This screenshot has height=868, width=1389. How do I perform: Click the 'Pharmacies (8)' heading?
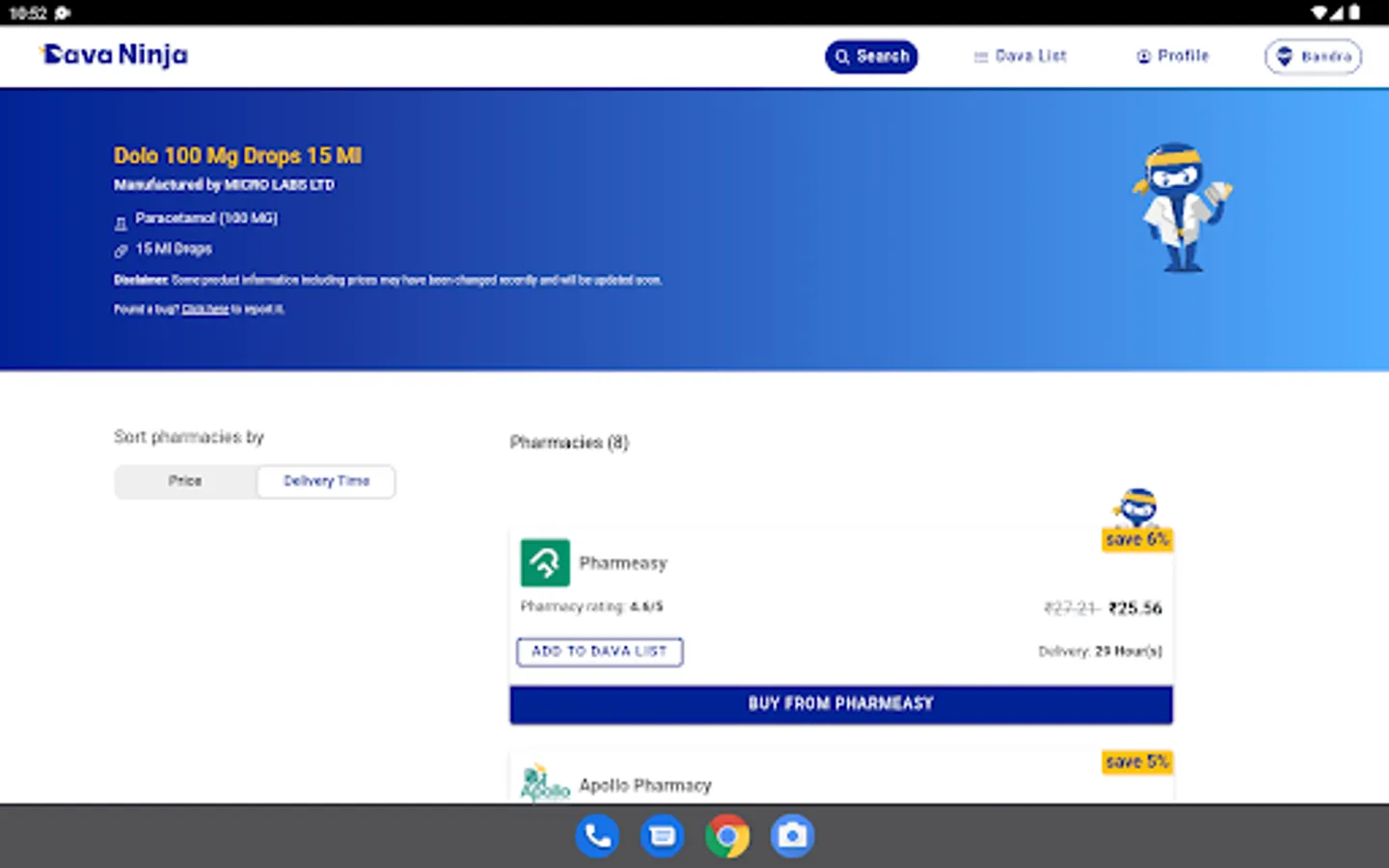569,443
